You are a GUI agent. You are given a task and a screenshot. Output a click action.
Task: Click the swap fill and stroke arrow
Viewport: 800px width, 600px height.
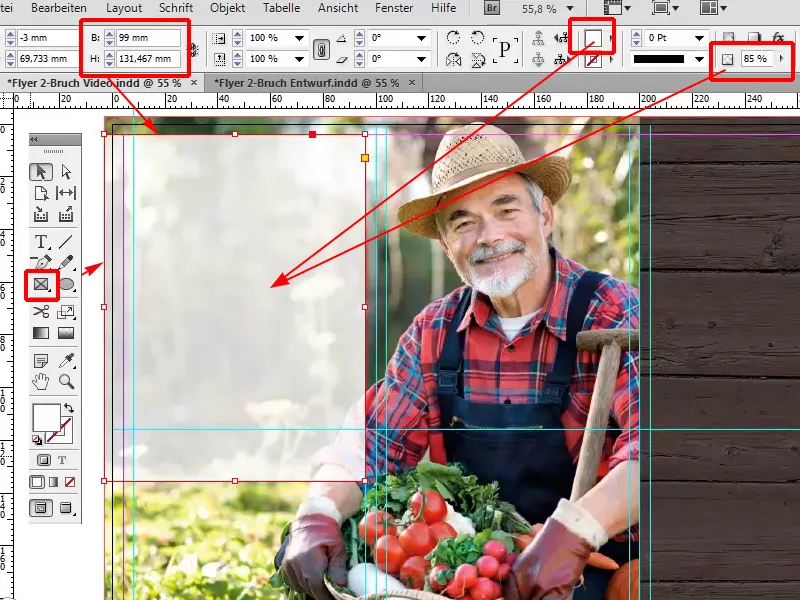[68, 408]
